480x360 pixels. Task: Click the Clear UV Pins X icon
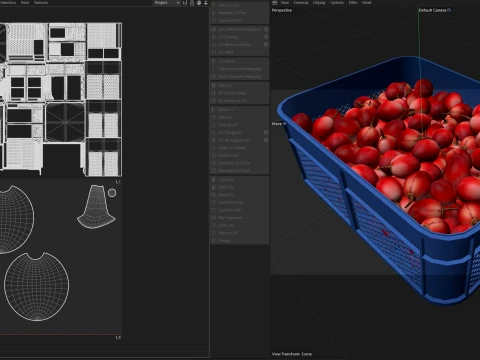214,20
